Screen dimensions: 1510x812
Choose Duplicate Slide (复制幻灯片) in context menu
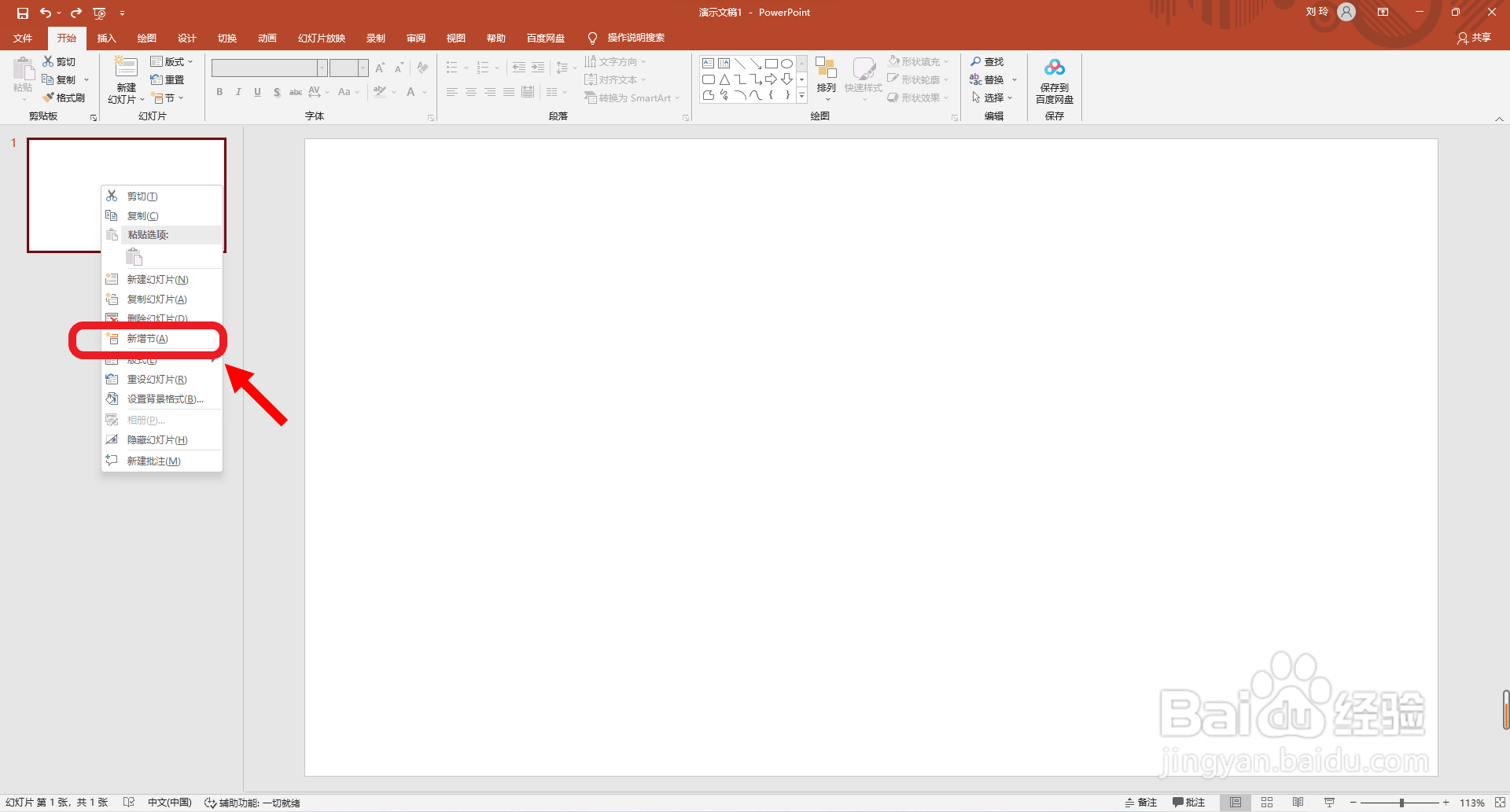(163, 299)
